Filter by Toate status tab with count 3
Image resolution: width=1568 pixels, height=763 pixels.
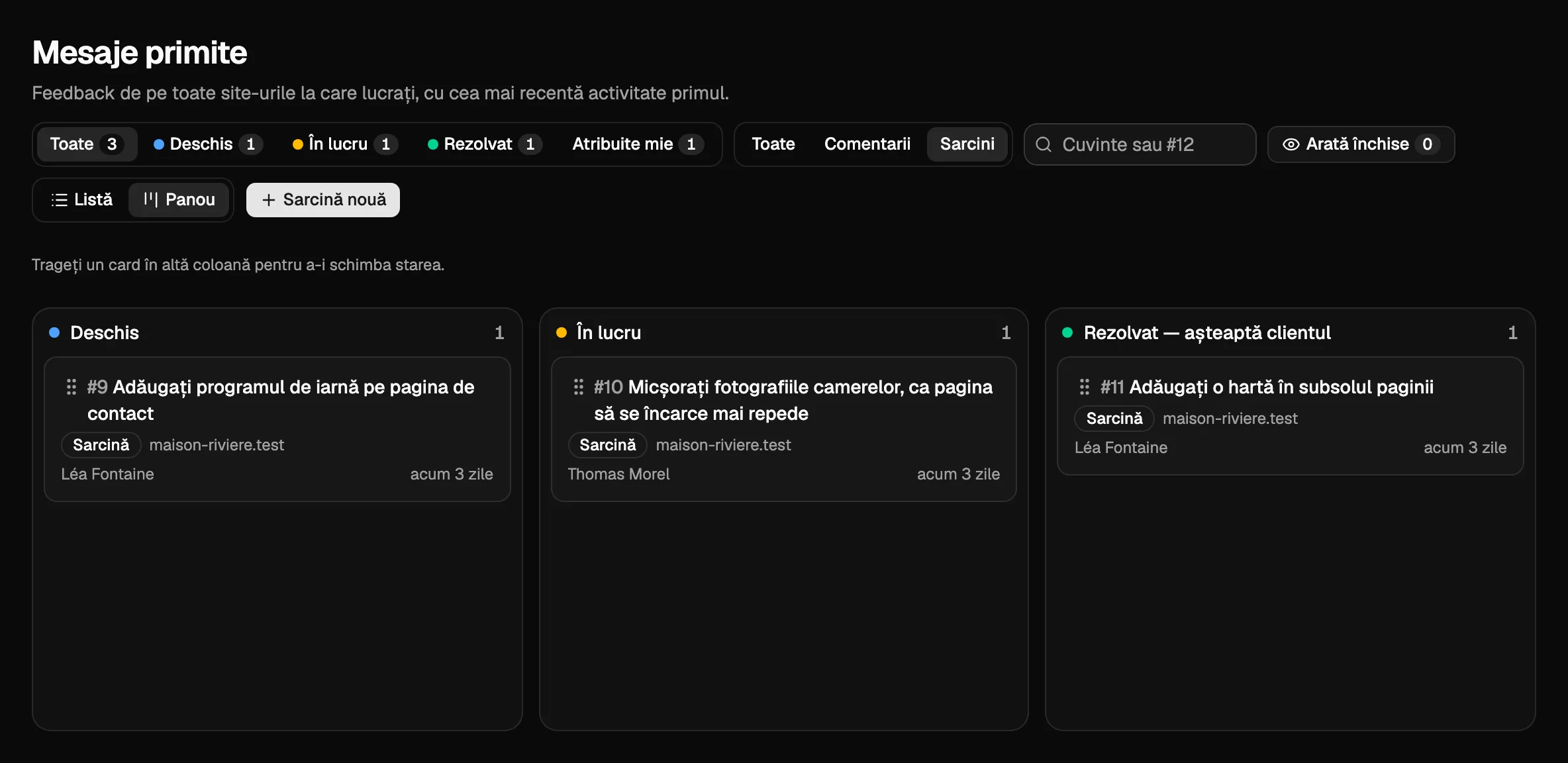pyautogui.click(x=86, y=144)
